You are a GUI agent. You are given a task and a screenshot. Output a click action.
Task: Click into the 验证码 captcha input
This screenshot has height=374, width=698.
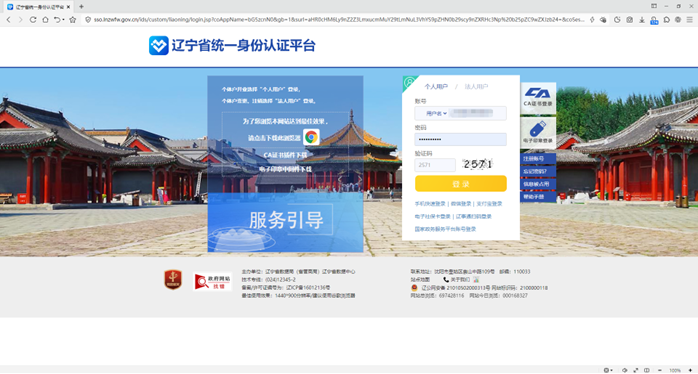pyautogui.click(x=435, y=165)
